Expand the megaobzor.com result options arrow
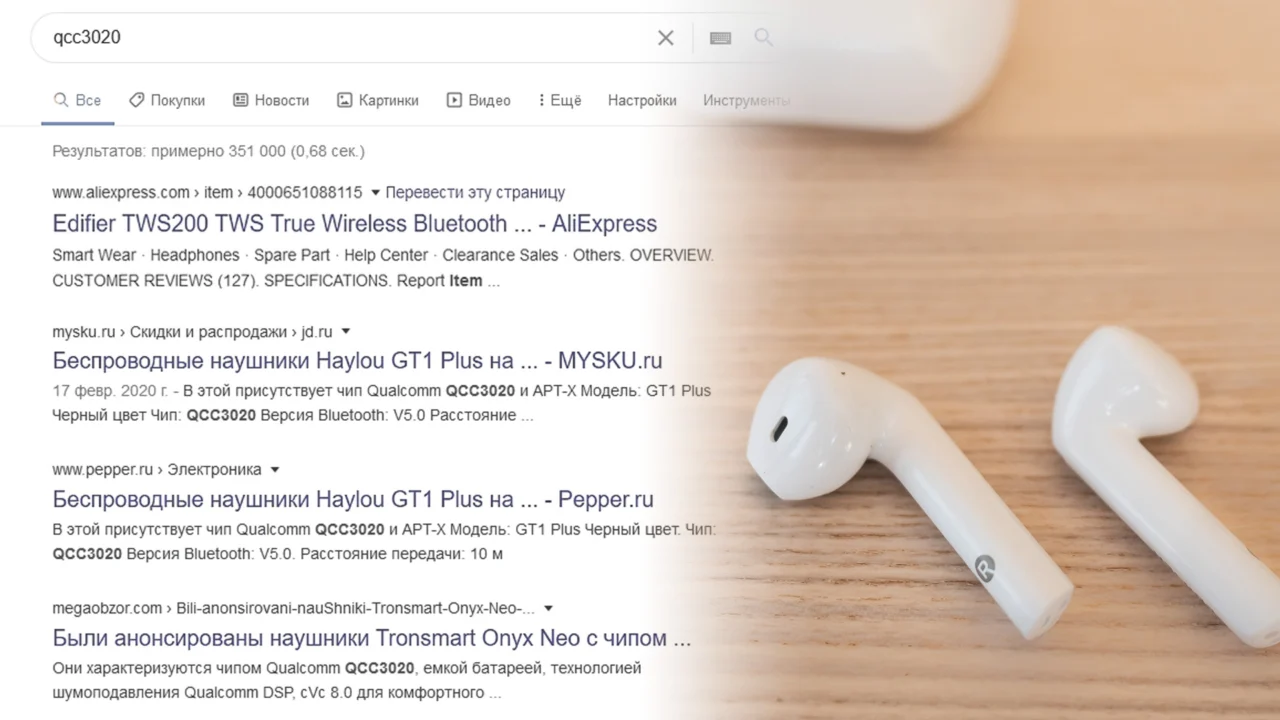The width and height of the screenshot is (1280, 720). pyautogui.click(x=548, y=608)
